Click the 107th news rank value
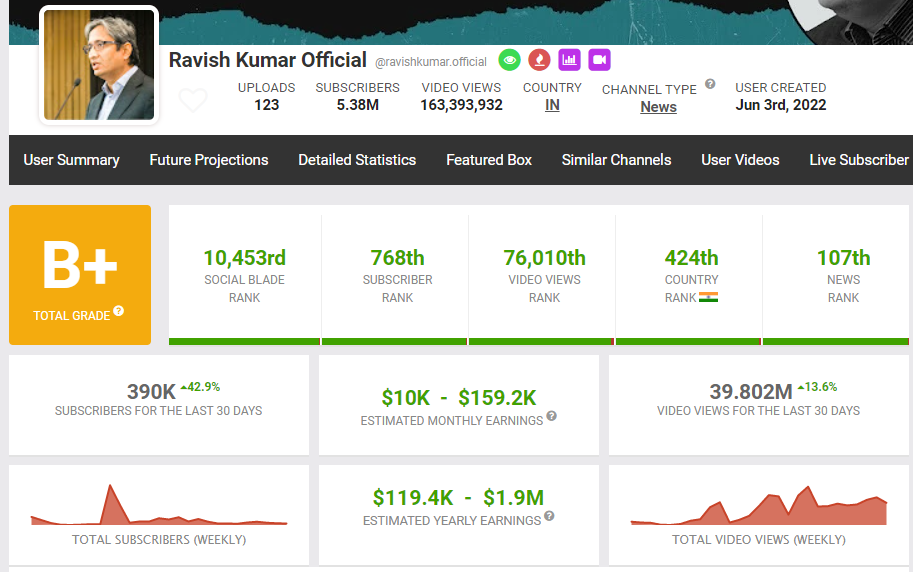This screenshot has height=572, width=913. (x=844, y=257)
